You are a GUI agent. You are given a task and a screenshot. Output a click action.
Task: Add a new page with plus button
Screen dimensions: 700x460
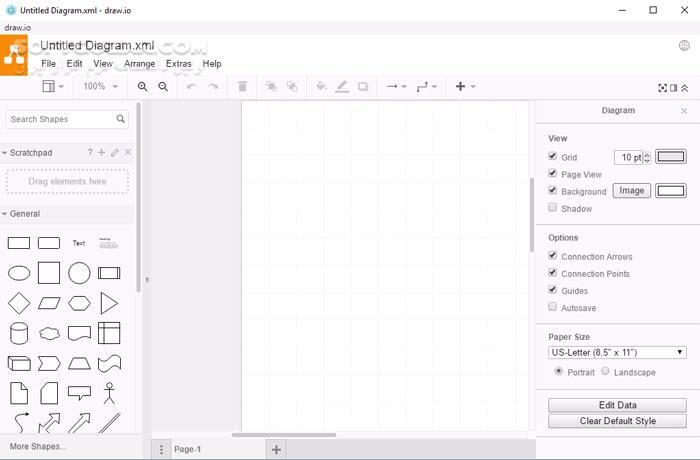point(276,449)
